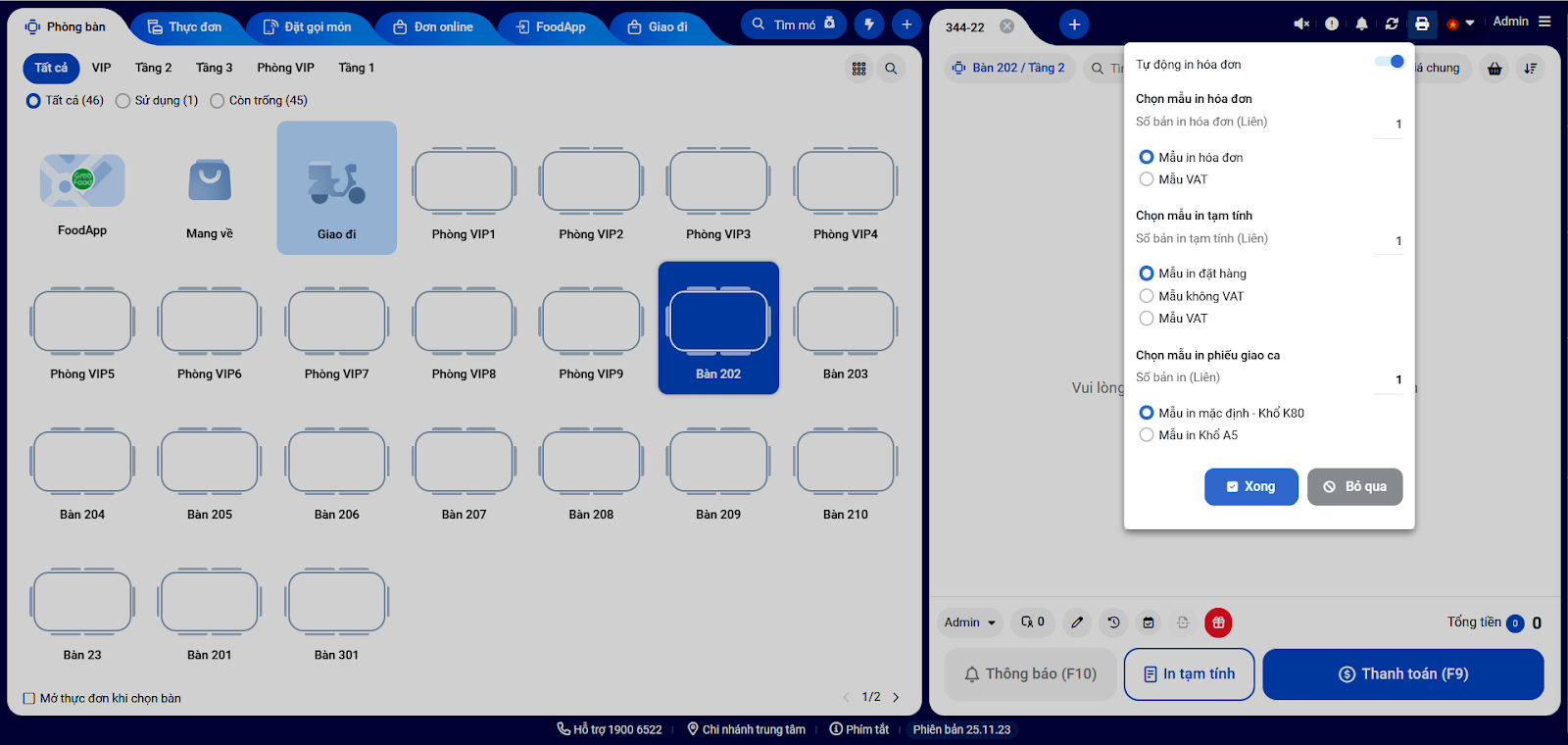Image resolution: width=1568 pixels, height=745 pixels.
Task: Open the Đặt gọi món tab
Action: [308, 26]
